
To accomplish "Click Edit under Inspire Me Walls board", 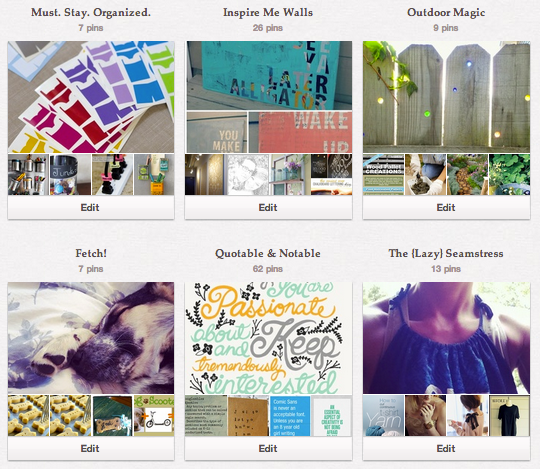I will 268,207.
